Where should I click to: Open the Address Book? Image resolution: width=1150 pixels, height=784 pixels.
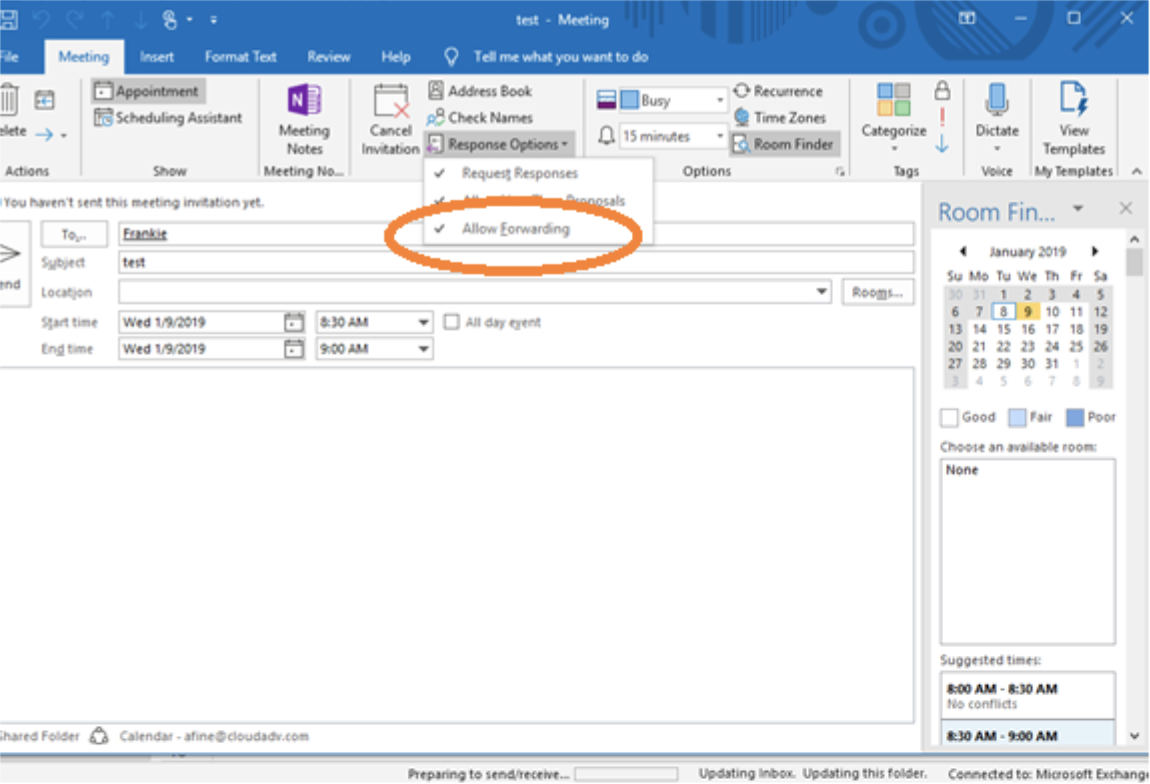[x=481, y=91]
